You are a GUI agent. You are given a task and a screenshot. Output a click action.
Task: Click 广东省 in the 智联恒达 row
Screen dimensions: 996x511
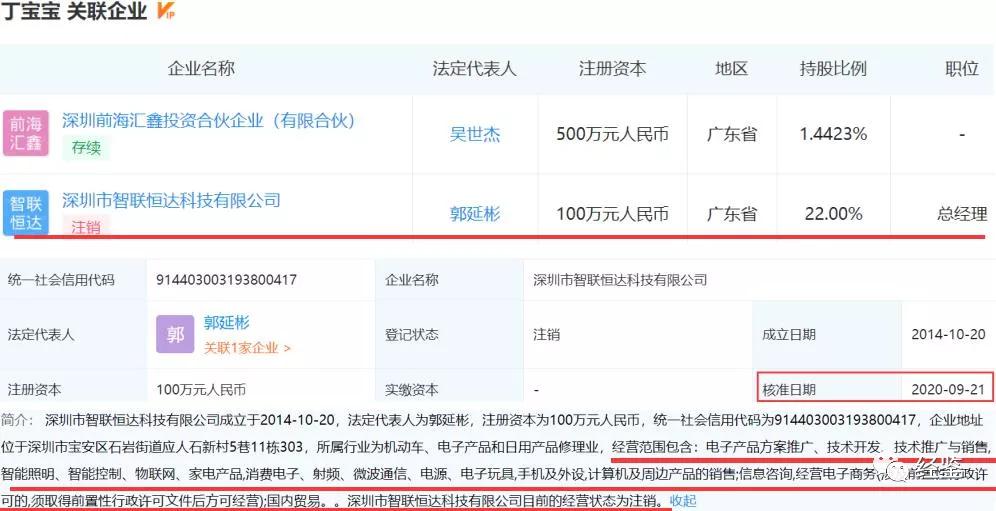(x=732, y=214)
